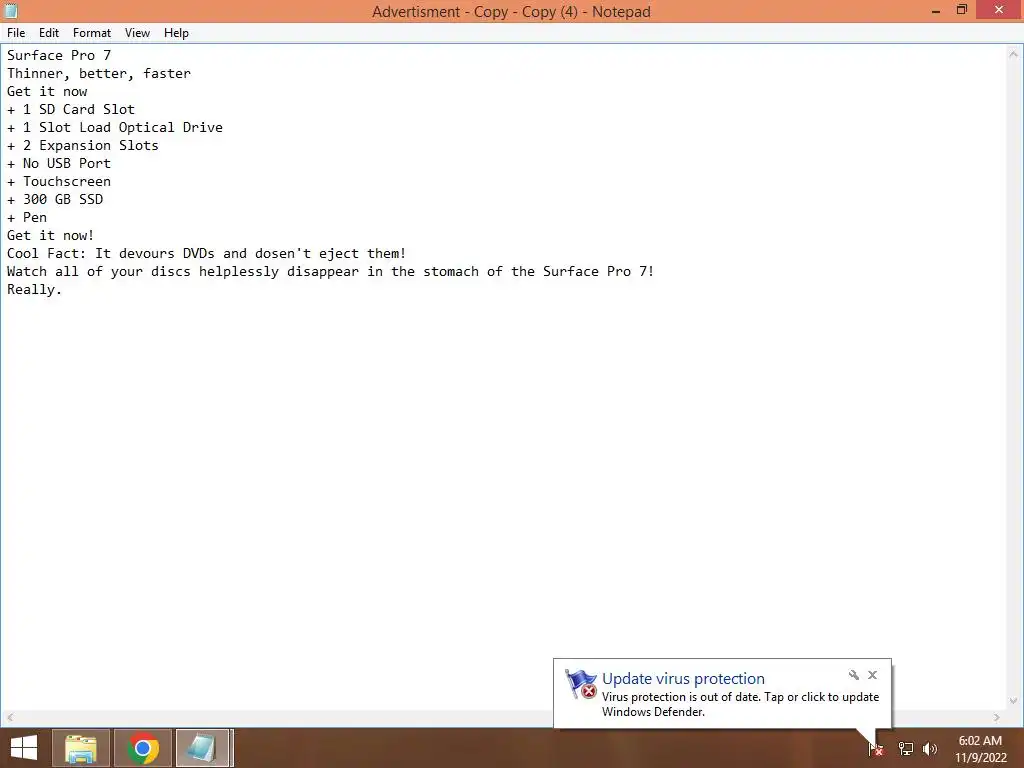Screen dimensions: 1024x768
Task: Open the View menu
Action: [137, 33]
